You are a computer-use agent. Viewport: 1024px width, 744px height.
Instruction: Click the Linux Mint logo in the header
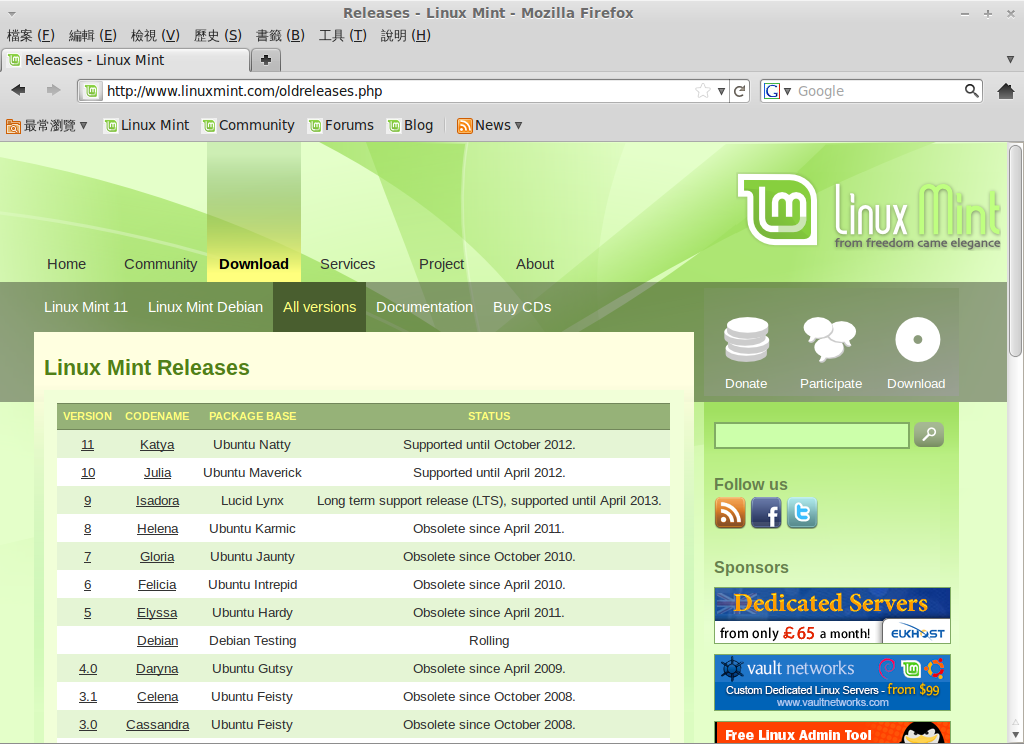point(869,211)
